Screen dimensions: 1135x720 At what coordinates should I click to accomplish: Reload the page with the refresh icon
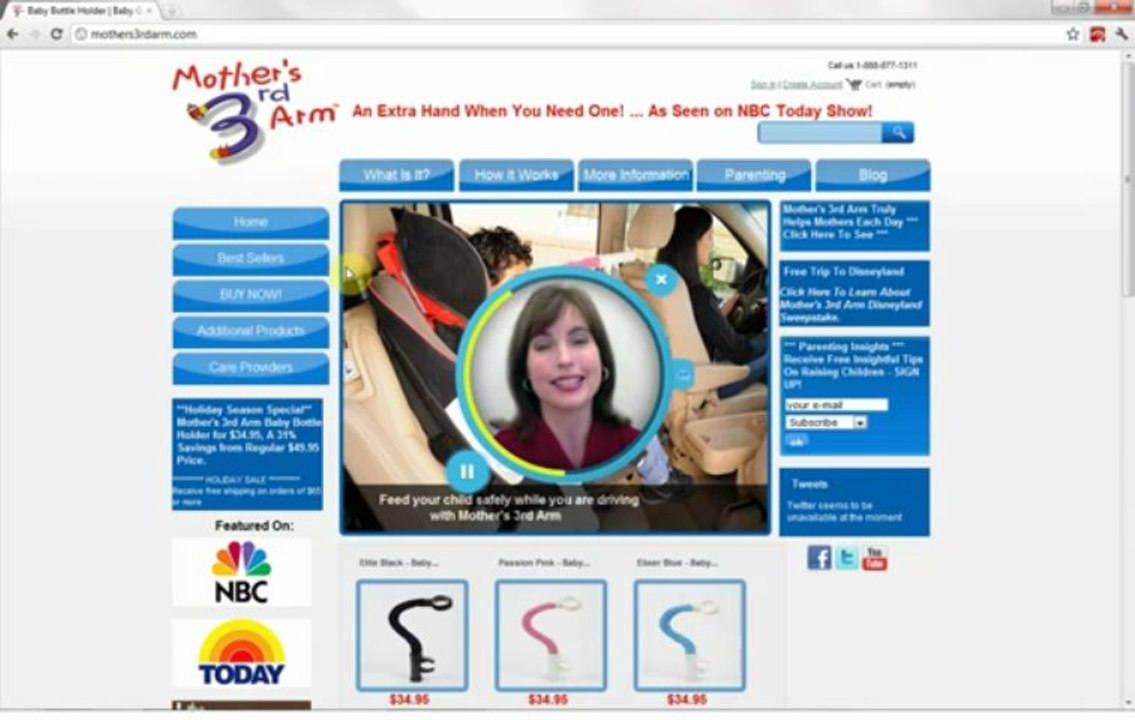[x=56, y=34]
